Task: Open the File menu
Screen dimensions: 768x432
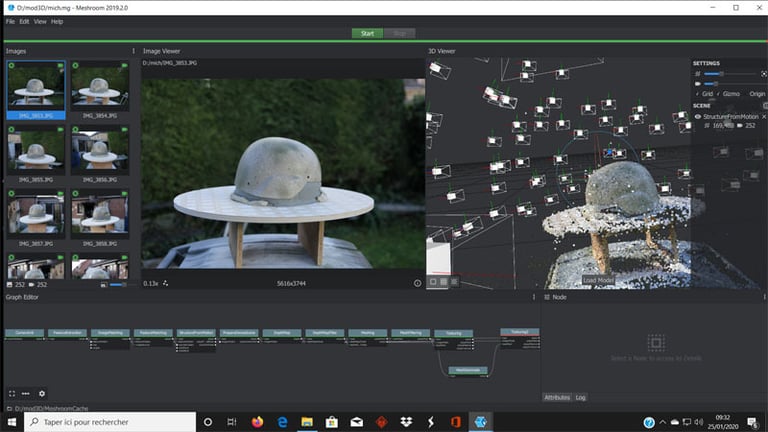Action: coord(10,21)
